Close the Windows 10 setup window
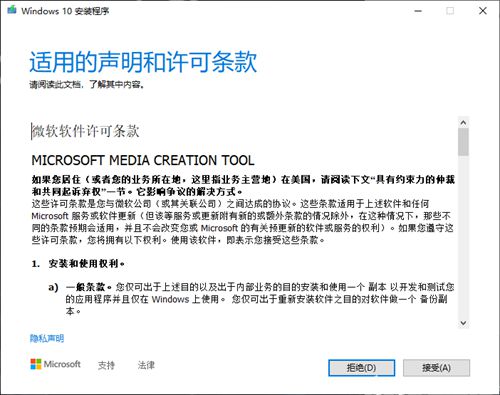500x395 pixels. point(483,11)
